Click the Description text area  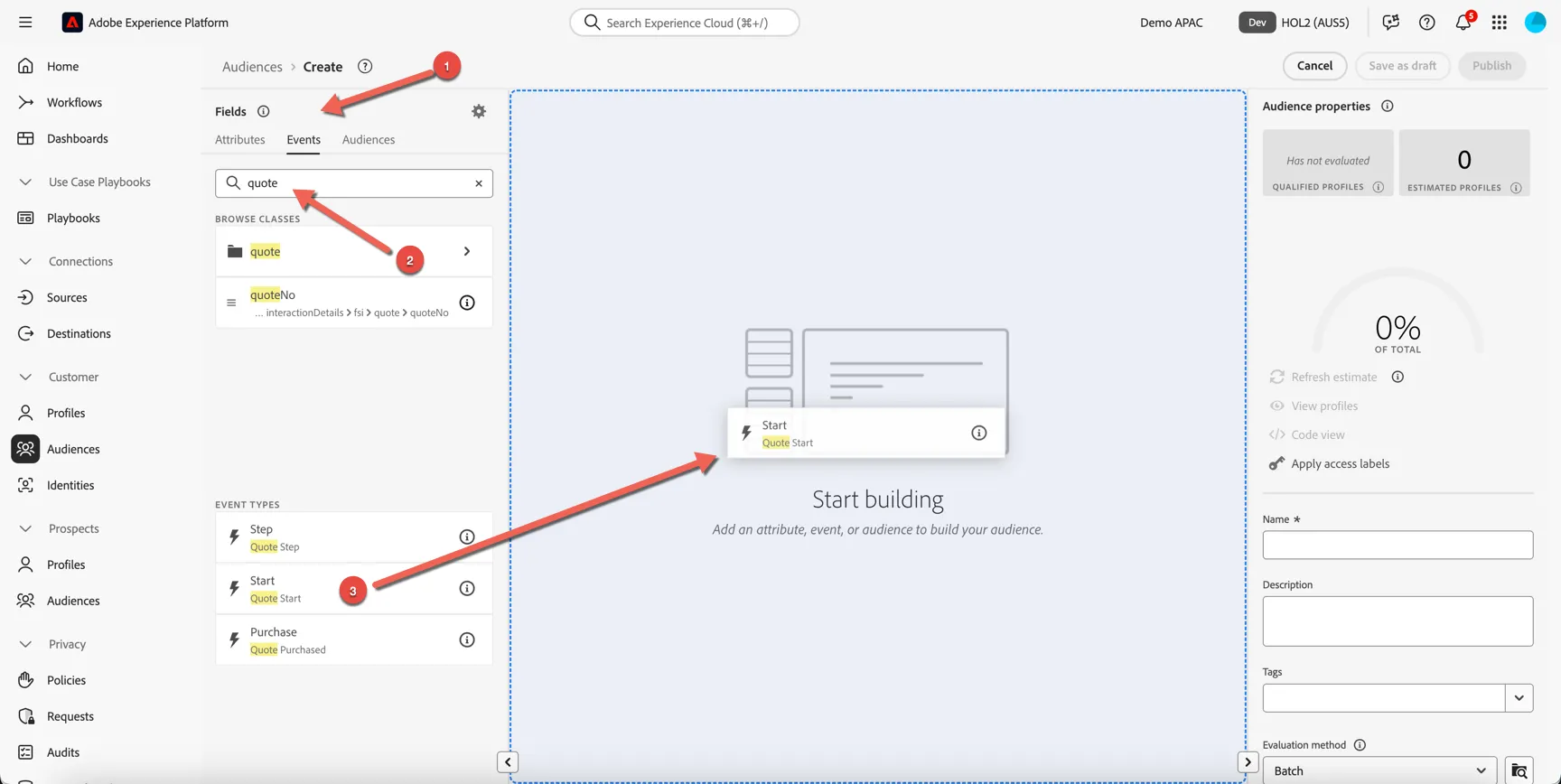click(1397, 621)
